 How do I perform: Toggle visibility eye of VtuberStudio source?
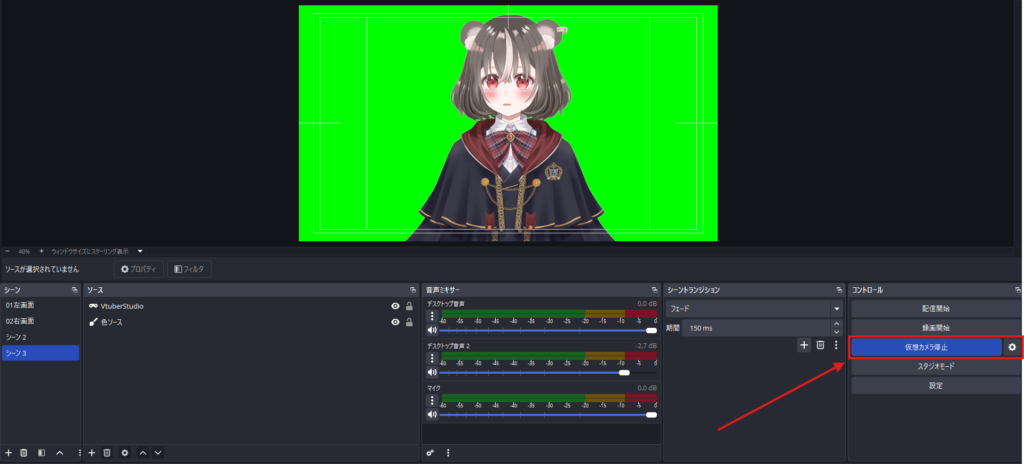coord(395,306)
